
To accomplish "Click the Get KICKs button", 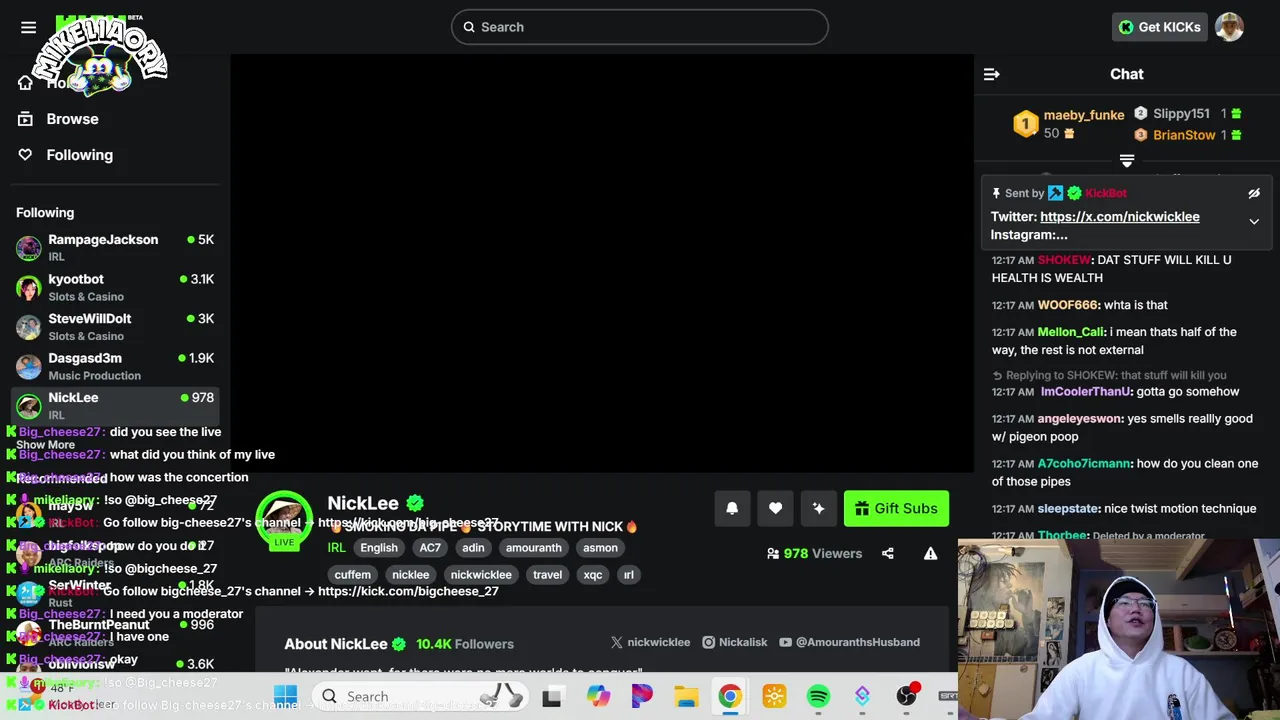I will [x=1160, y=27].
